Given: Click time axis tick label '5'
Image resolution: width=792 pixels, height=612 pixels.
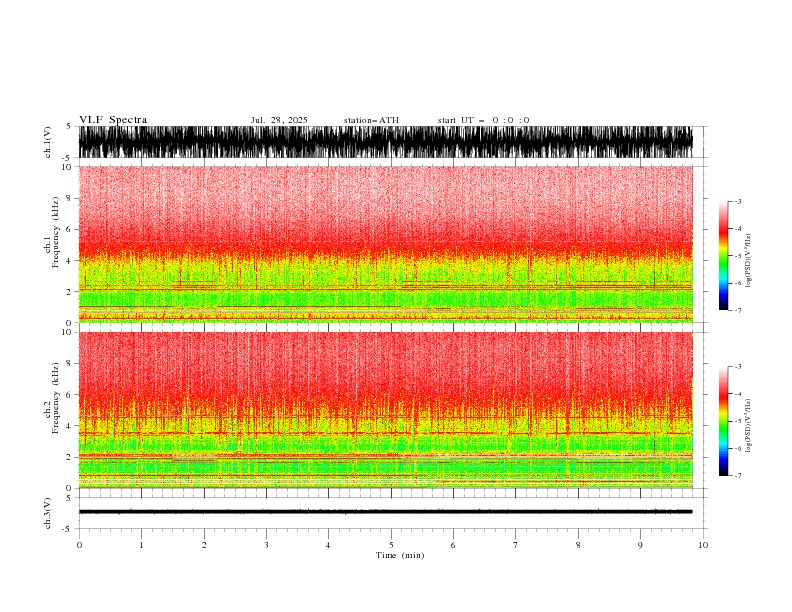Looking at the screenshot, I should [391, 545].
